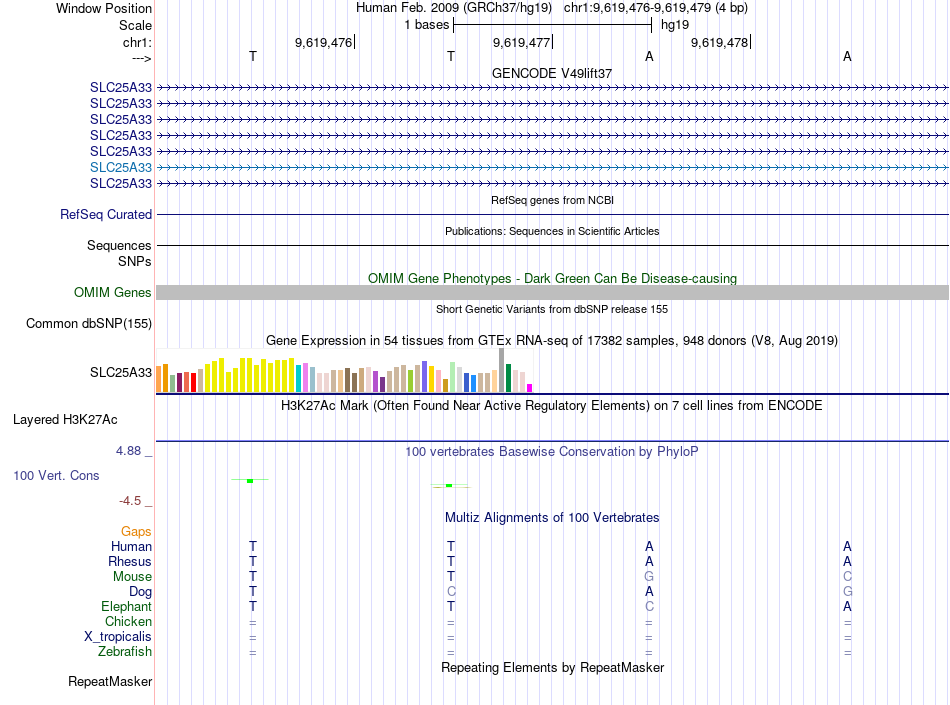The image size is (950, 705).
Task: Click the 'OMIM Genes' side label
Action: [x=113, y=293]
